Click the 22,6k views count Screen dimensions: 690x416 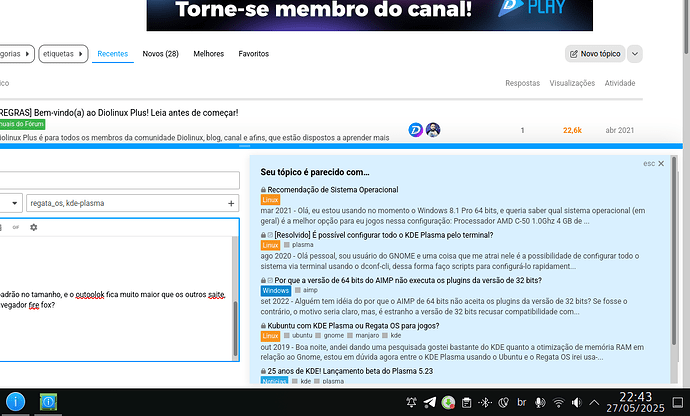[572, 130]
